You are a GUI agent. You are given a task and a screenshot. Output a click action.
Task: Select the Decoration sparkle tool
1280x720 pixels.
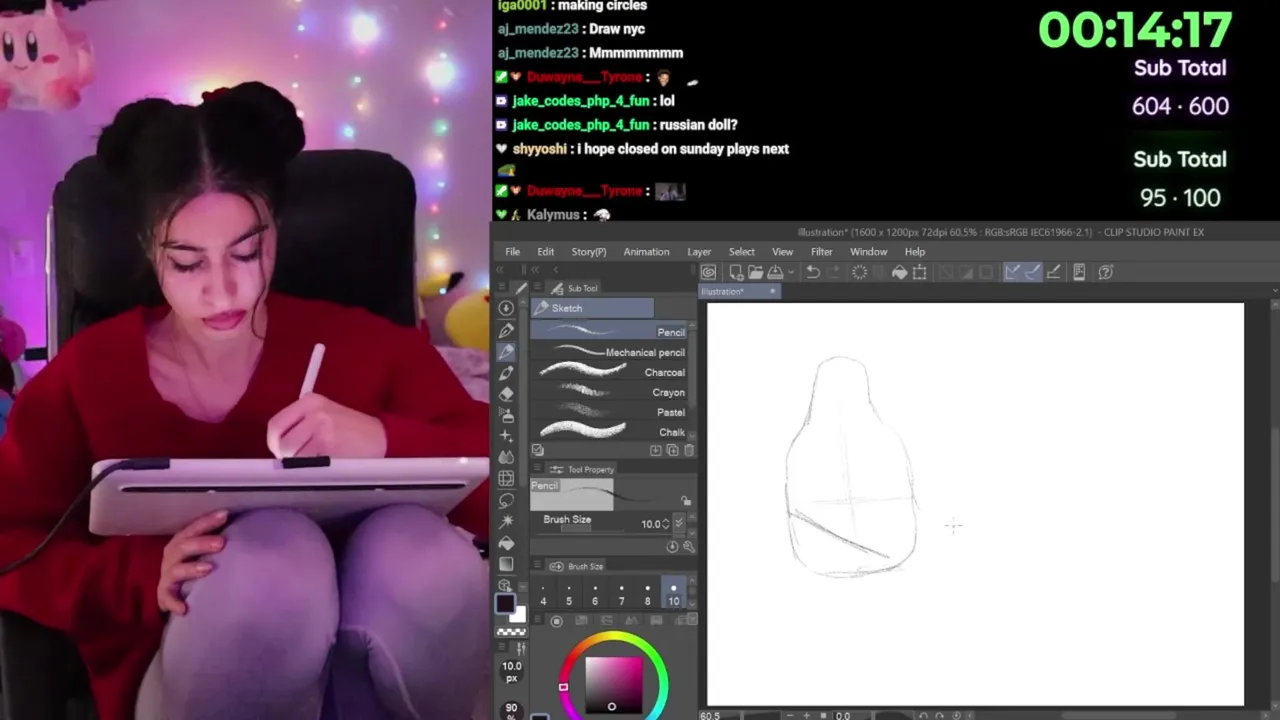click(506, 436)
